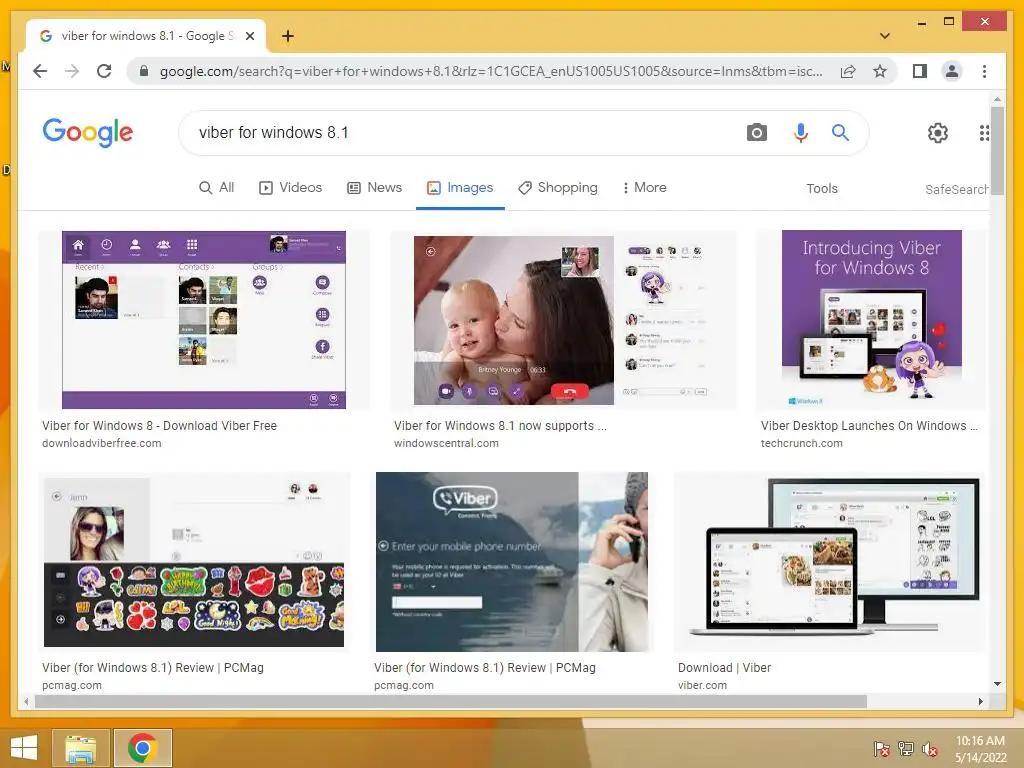
Task: Visit viber.com source link
Action: (702, 686)
